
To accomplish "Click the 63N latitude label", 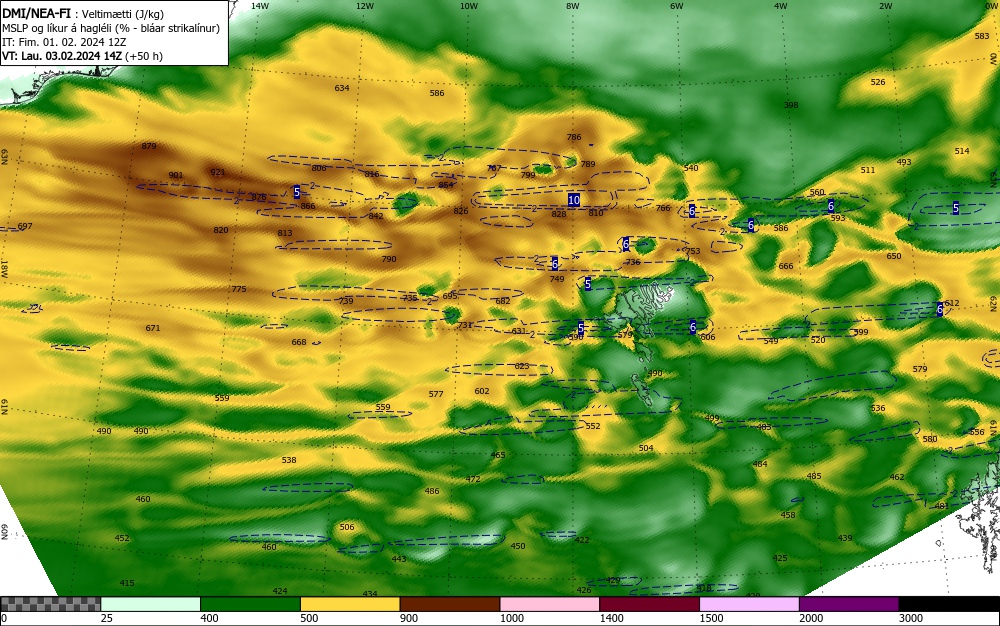I will 4,157.
